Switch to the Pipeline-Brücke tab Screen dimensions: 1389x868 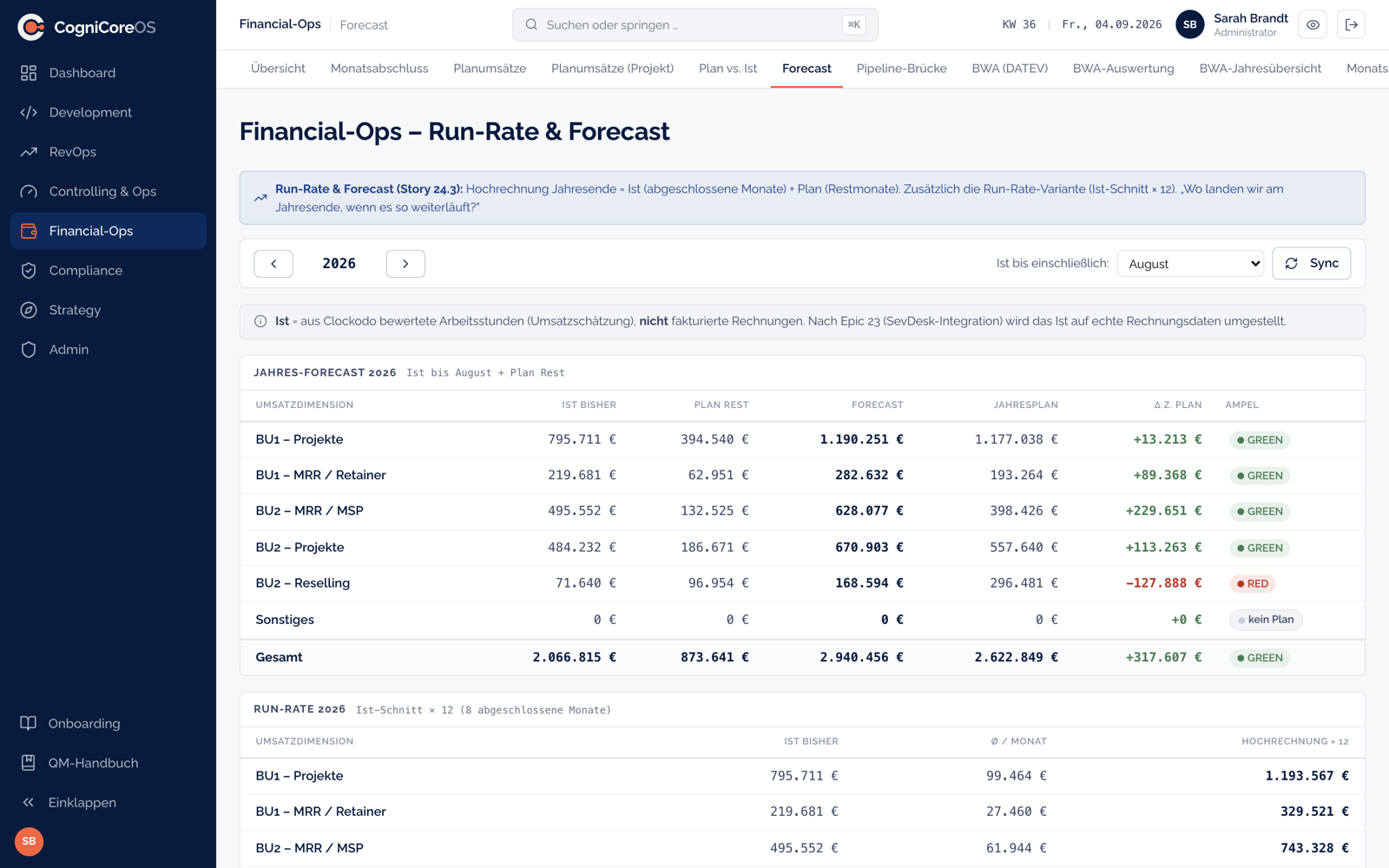coord(901,69)
